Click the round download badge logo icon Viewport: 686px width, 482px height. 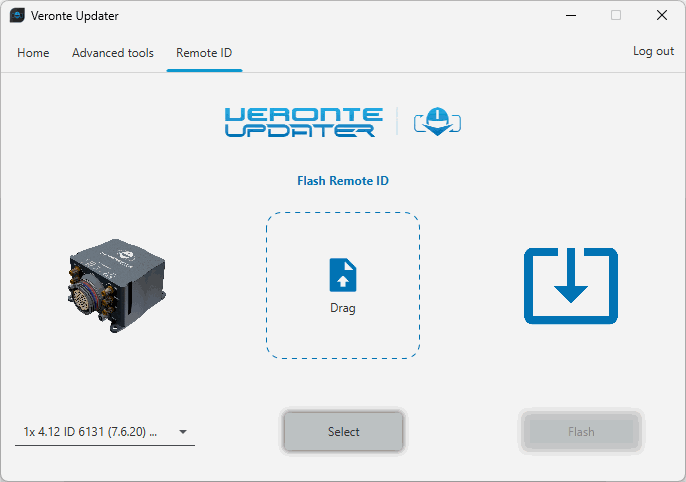436,122
